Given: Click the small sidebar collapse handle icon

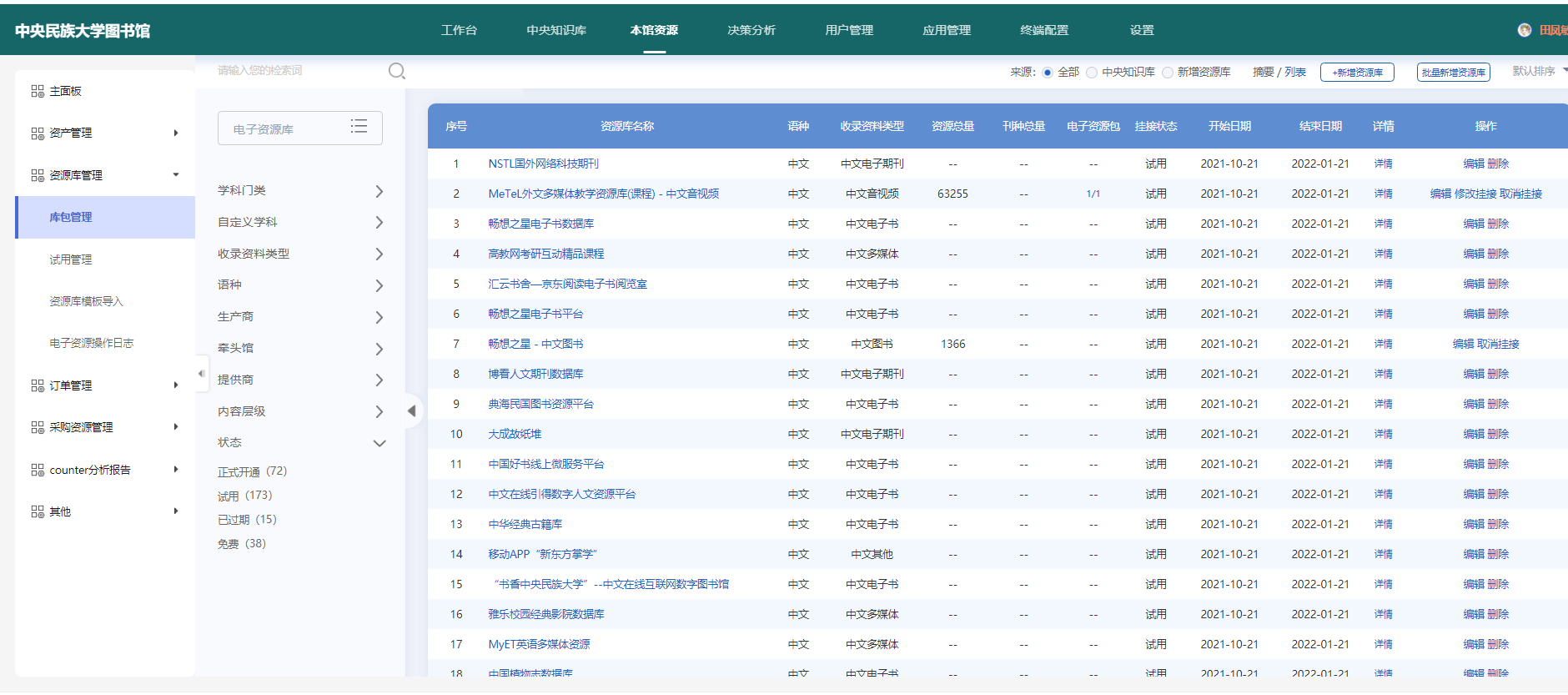Looking at the screenshot, I should [x=201, y=374].
